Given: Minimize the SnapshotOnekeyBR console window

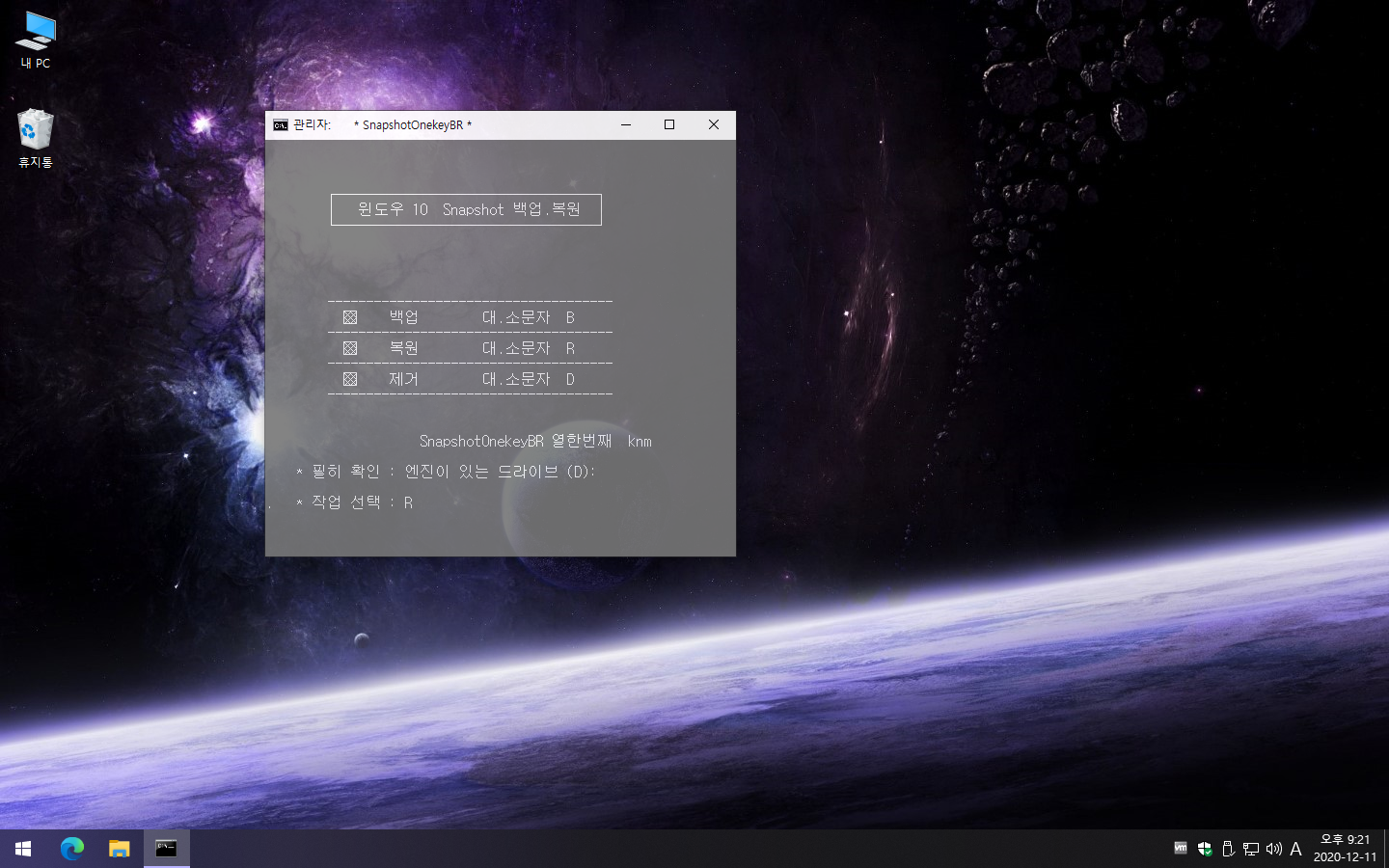Looking at the screenshot, I should 626,125.
